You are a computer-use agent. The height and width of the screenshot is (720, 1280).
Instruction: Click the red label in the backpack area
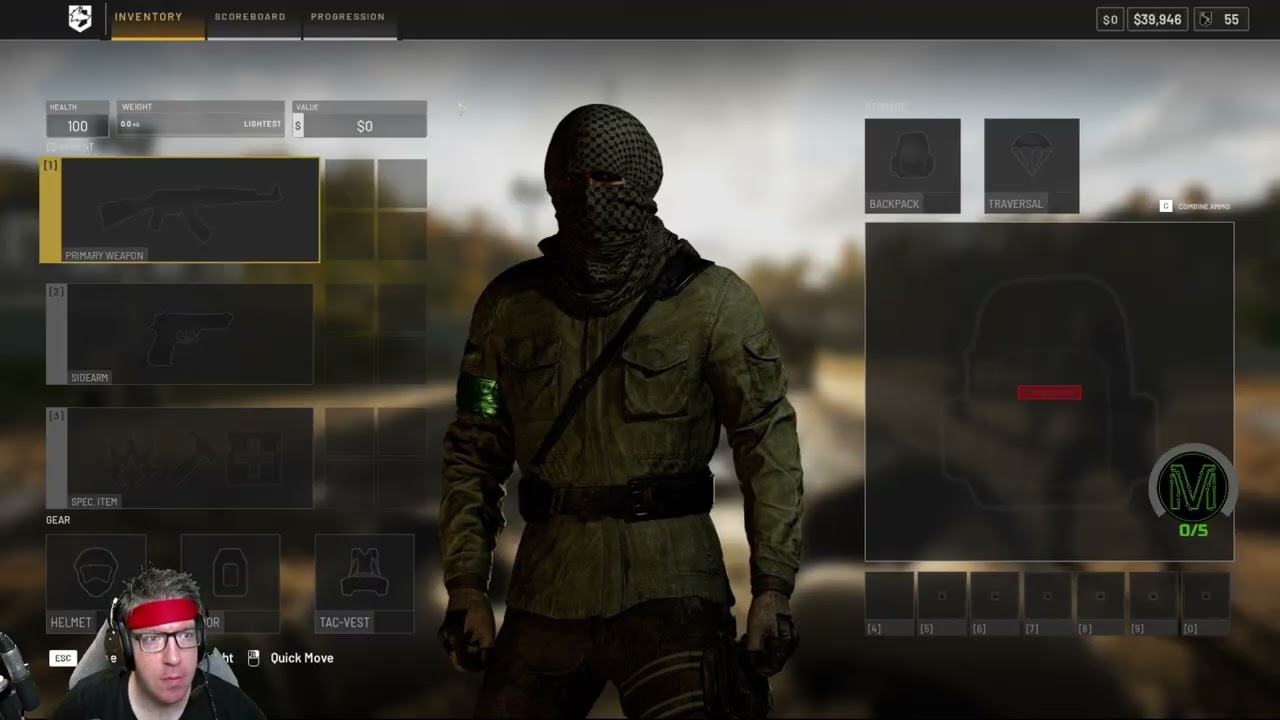coord(1049,393)
